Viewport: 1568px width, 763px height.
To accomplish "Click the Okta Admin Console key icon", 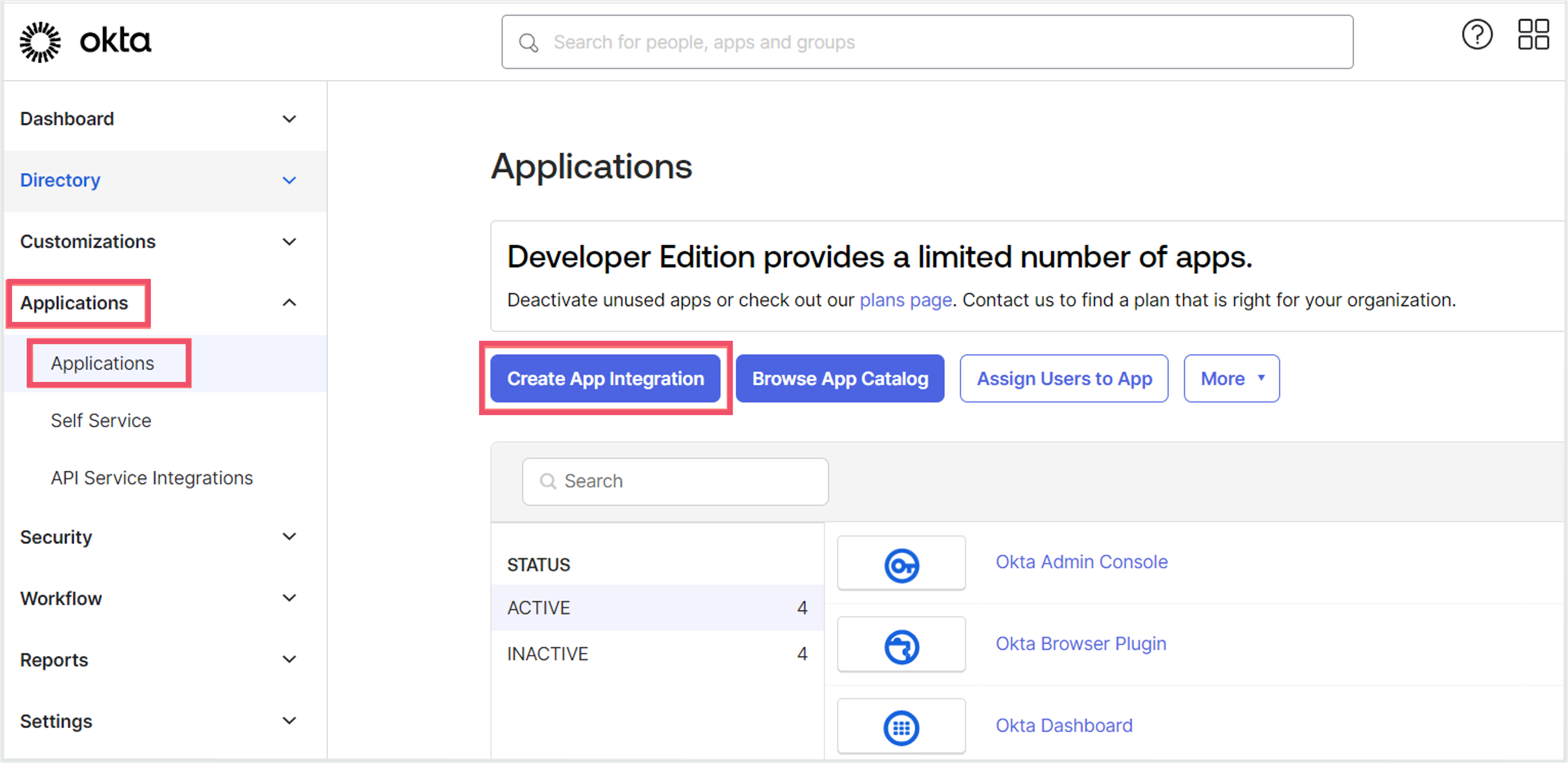I will [901, 565].
